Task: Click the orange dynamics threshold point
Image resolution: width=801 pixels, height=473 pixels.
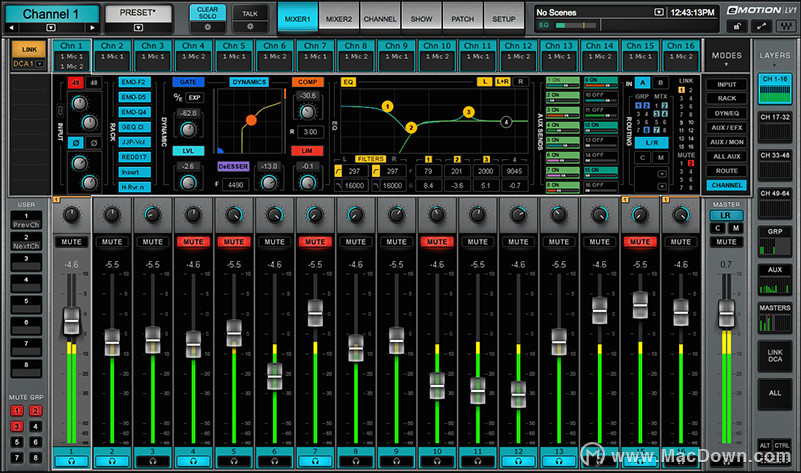Action: 251,120
